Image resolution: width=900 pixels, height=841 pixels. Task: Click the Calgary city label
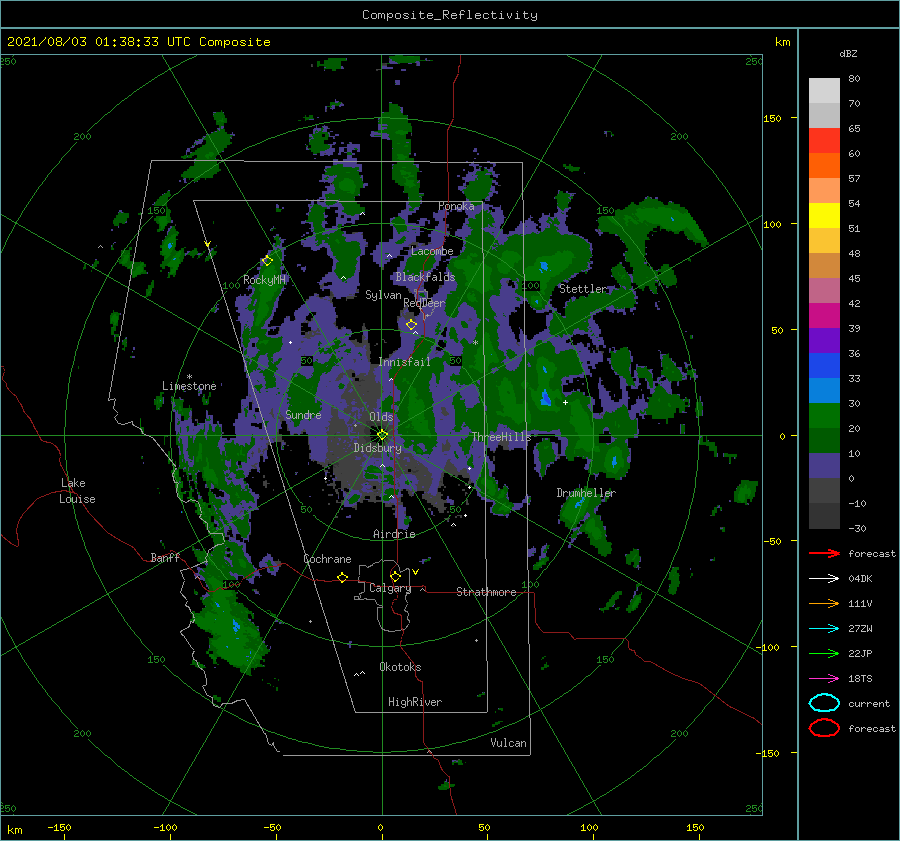point(390,588)
